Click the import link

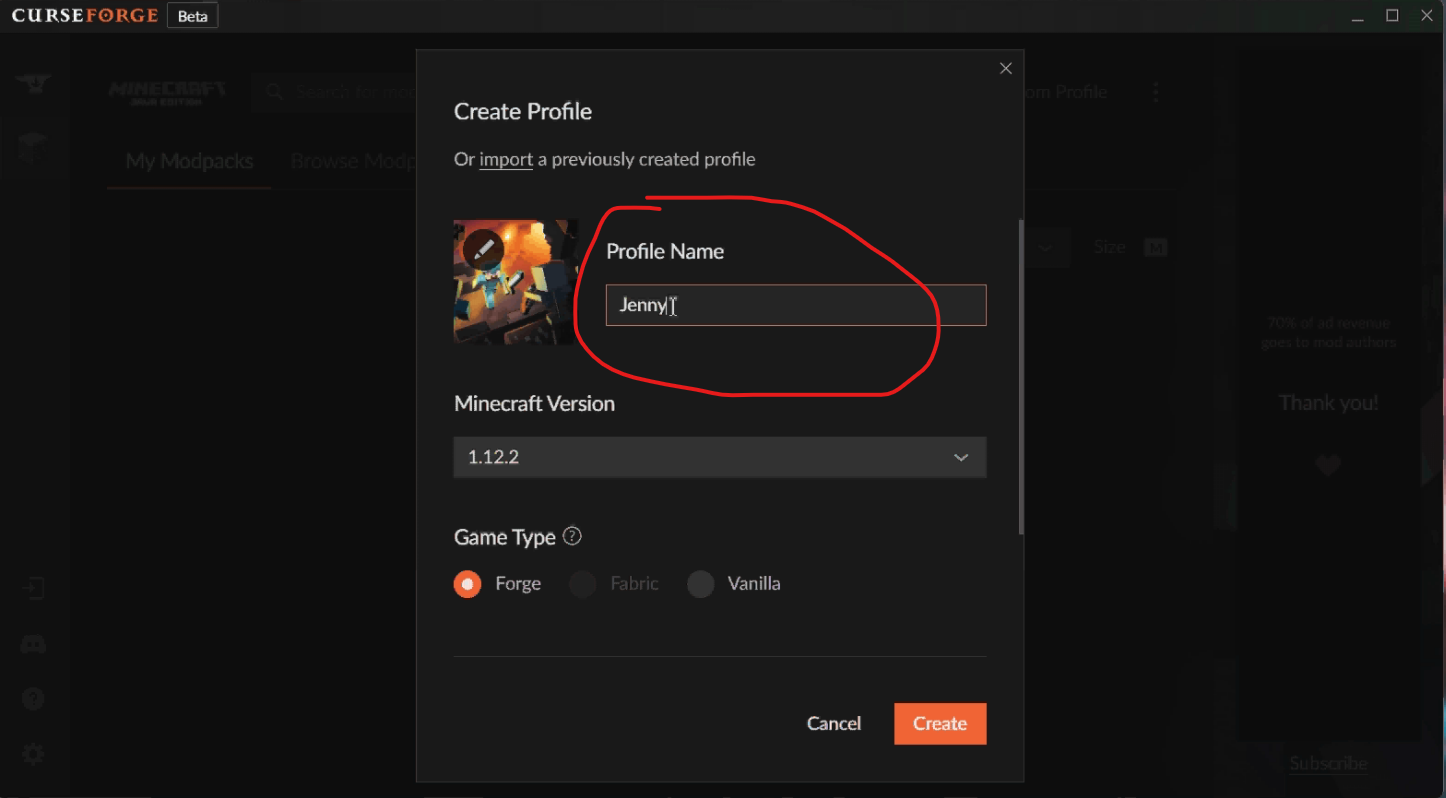[506, 159]
